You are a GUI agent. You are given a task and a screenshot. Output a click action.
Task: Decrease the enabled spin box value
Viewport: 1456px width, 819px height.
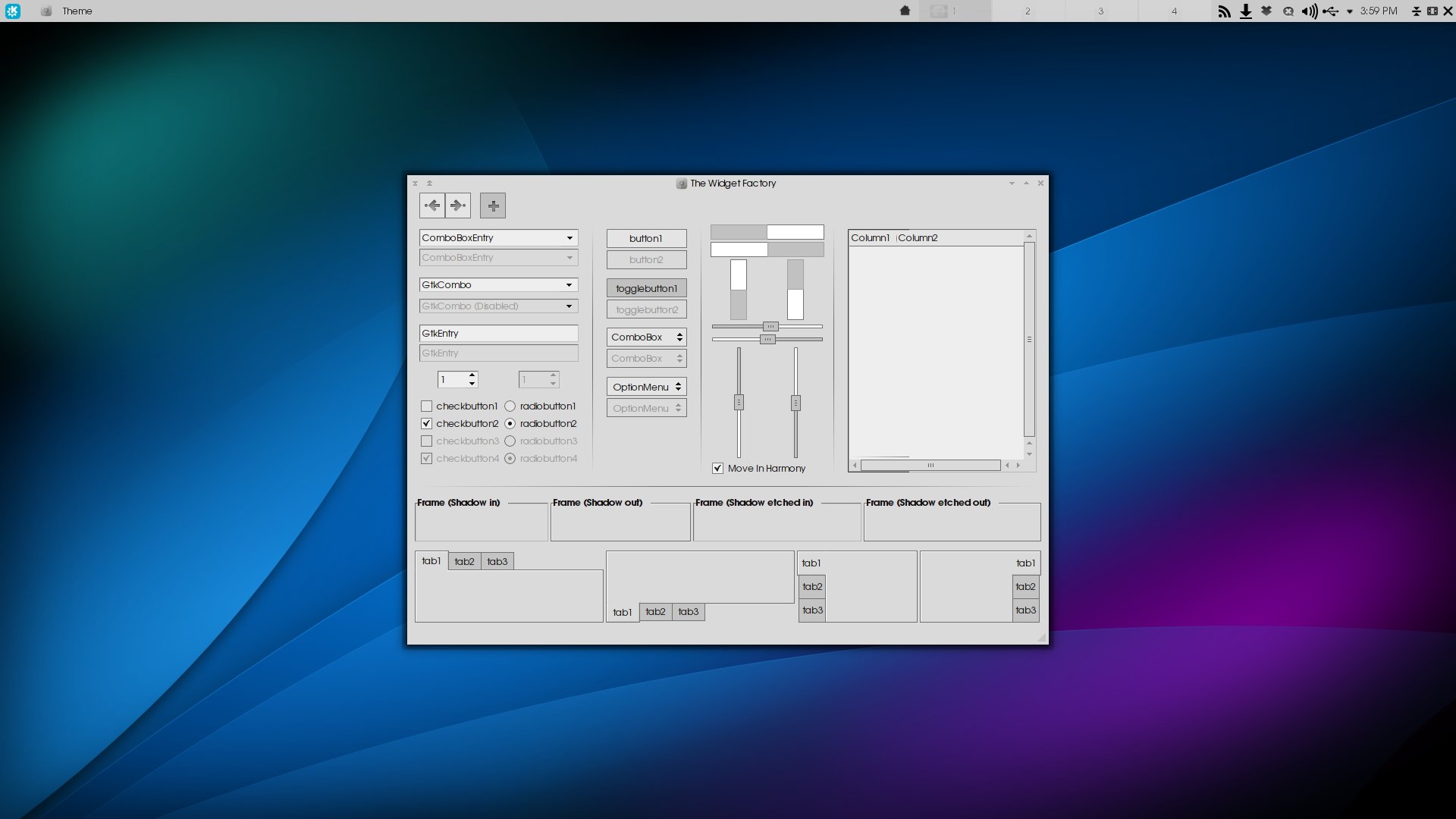(472, 384)
